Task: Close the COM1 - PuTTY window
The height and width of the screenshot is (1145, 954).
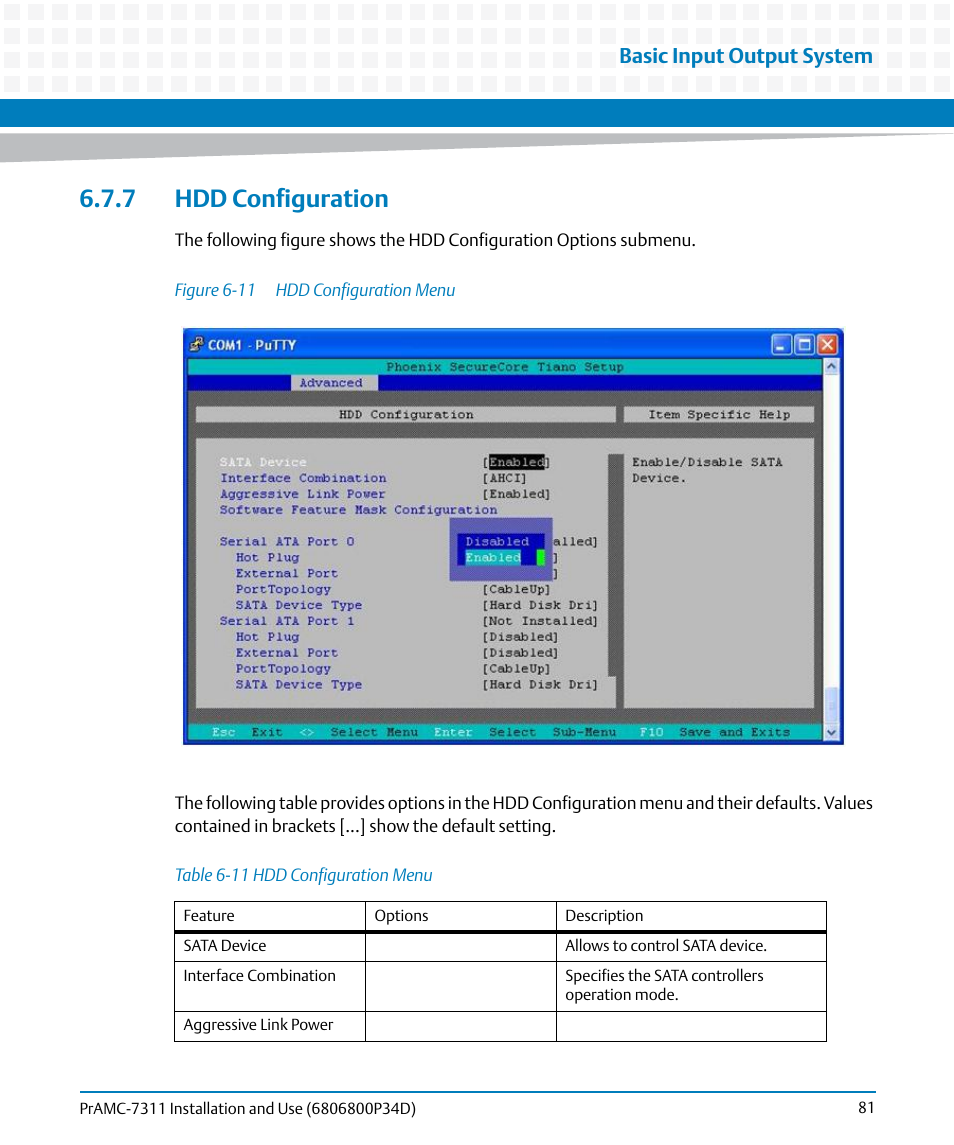Action: coord(827,344)
